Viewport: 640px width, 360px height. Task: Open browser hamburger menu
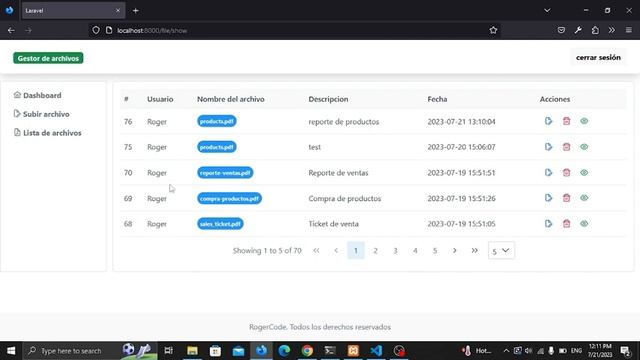click(629, 30)
